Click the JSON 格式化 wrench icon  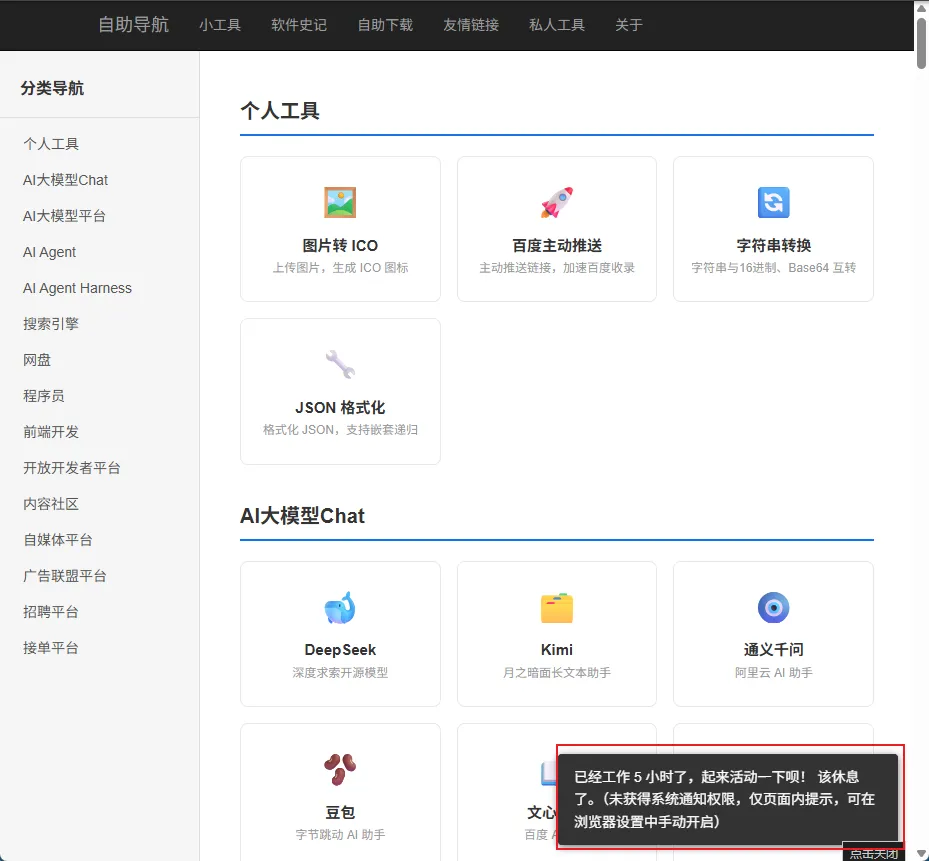pyautogui.click(x=340, y=364)
